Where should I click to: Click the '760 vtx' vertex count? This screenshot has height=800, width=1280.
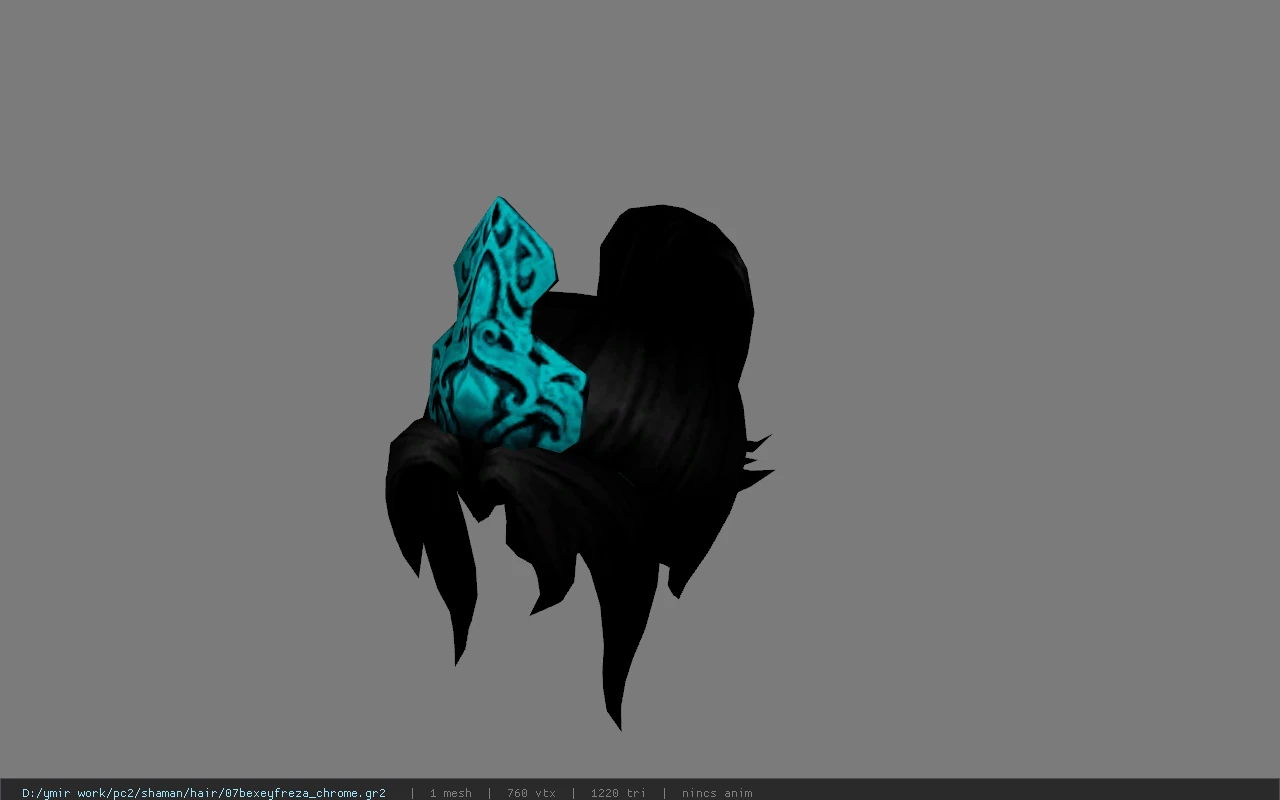click(x=531, y=793)
